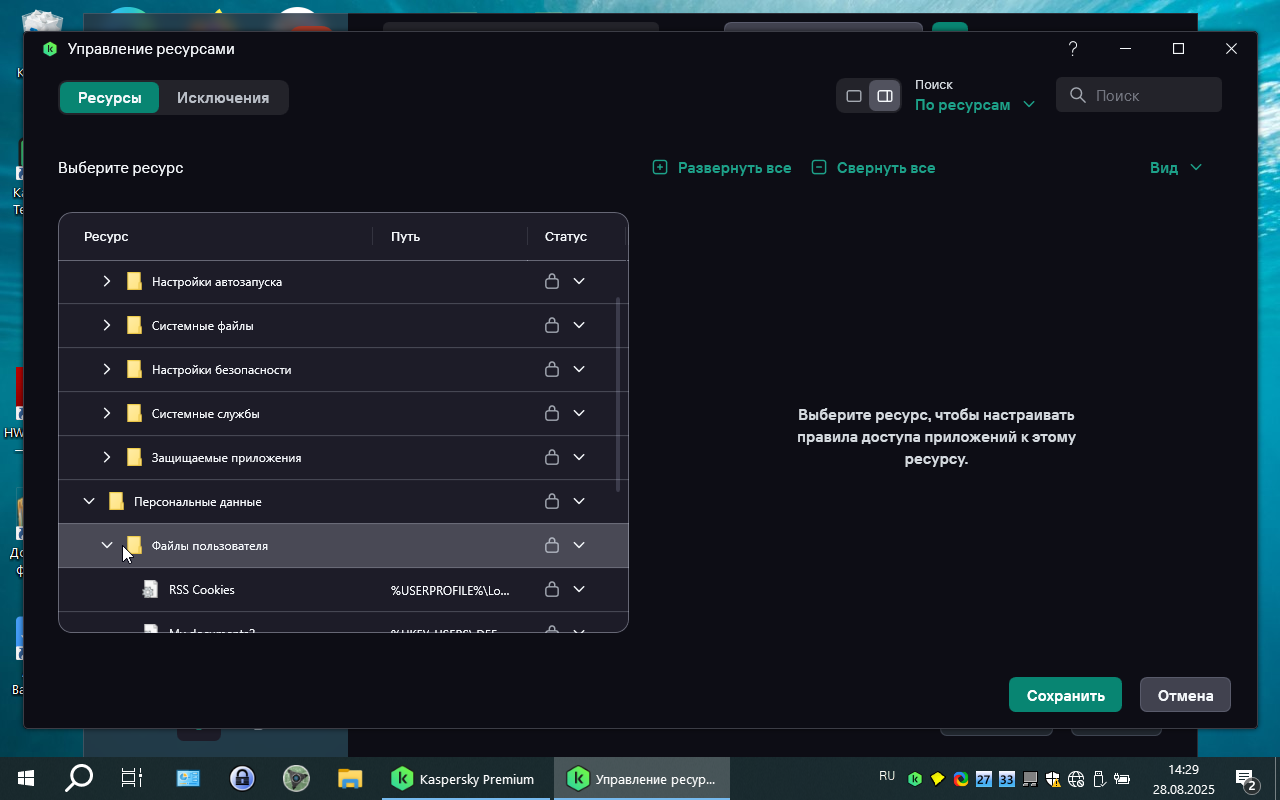Click the help question mark icon
The width and height of the screenshot is (1280, 800).
point(1073,49)
